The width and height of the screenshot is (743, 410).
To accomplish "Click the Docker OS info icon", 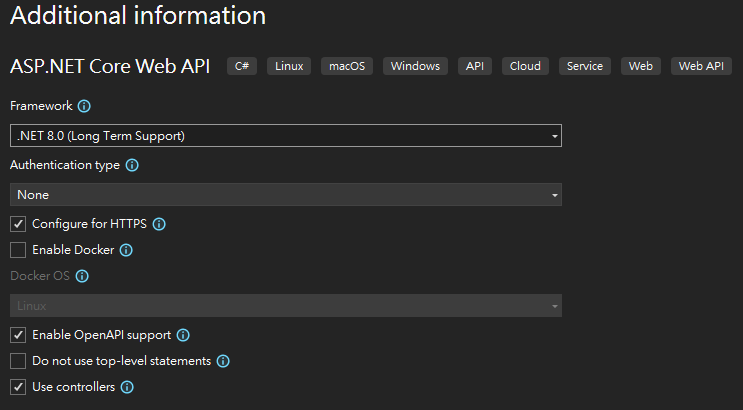I will point(83,276).
